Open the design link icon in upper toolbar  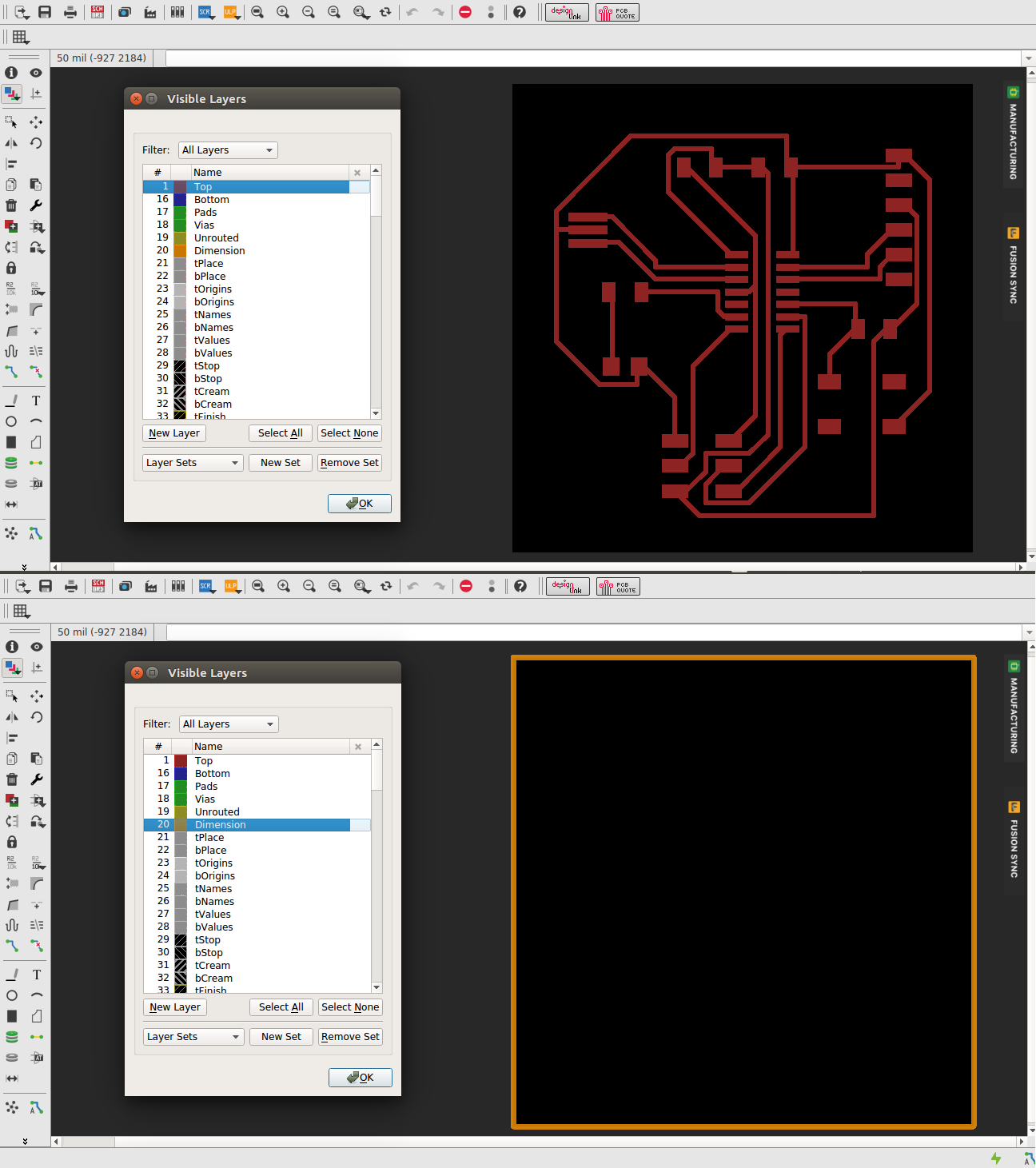click(567, 12)
